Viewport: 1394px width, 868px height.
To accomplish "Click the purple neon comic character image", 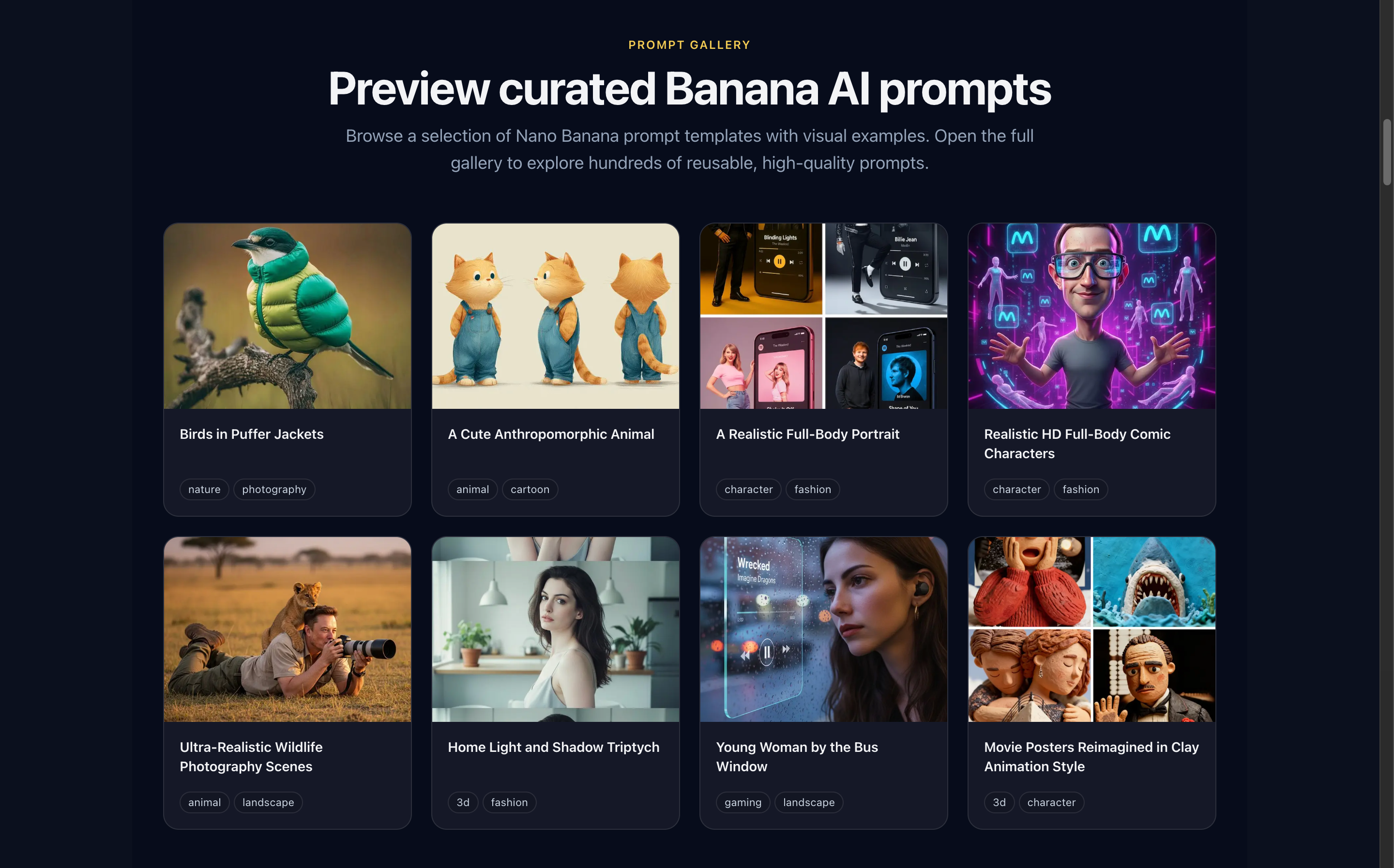I will coord(1091,316).
